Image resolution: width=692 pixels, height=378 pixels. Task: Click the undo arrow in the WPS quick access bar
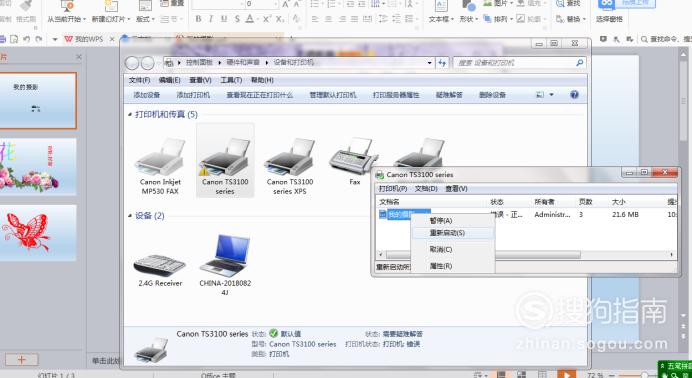(26, 39)
